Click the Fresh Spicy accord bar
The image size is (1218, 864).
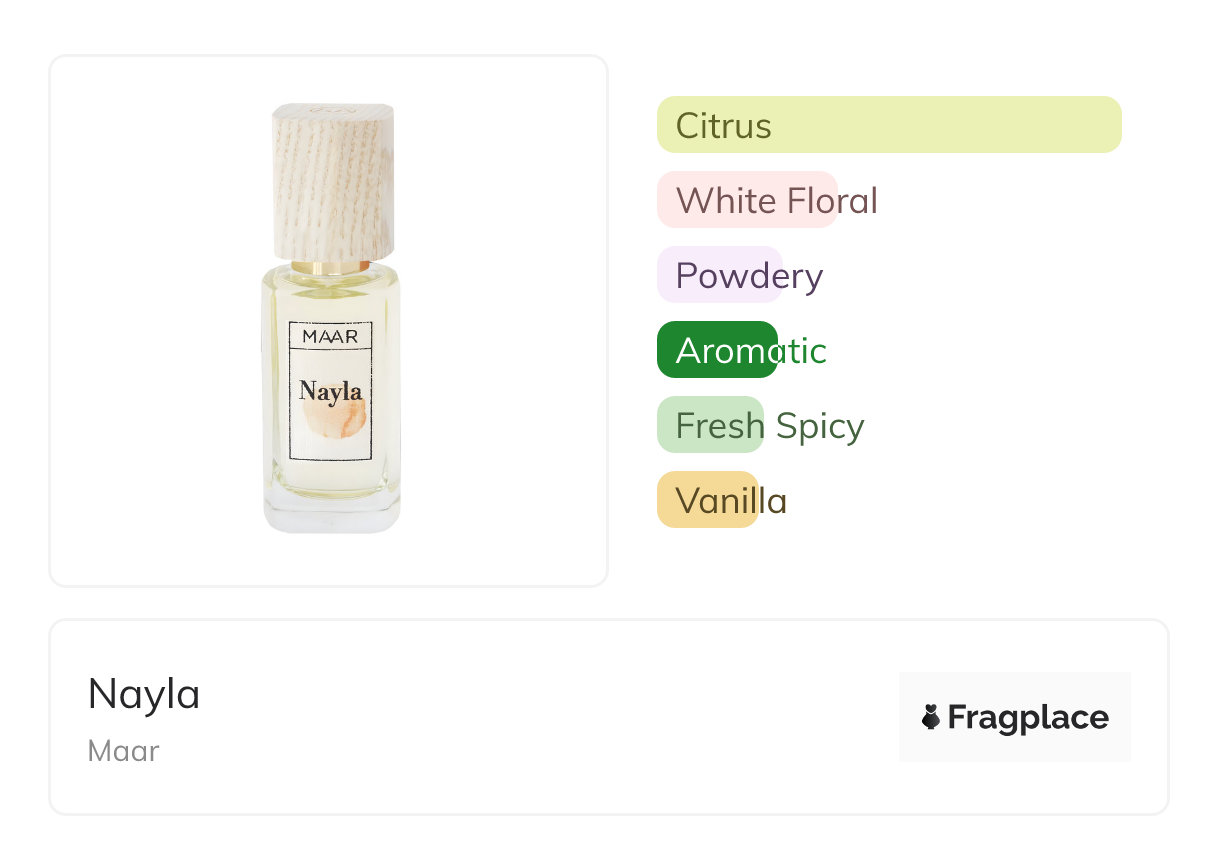point(710,425)
